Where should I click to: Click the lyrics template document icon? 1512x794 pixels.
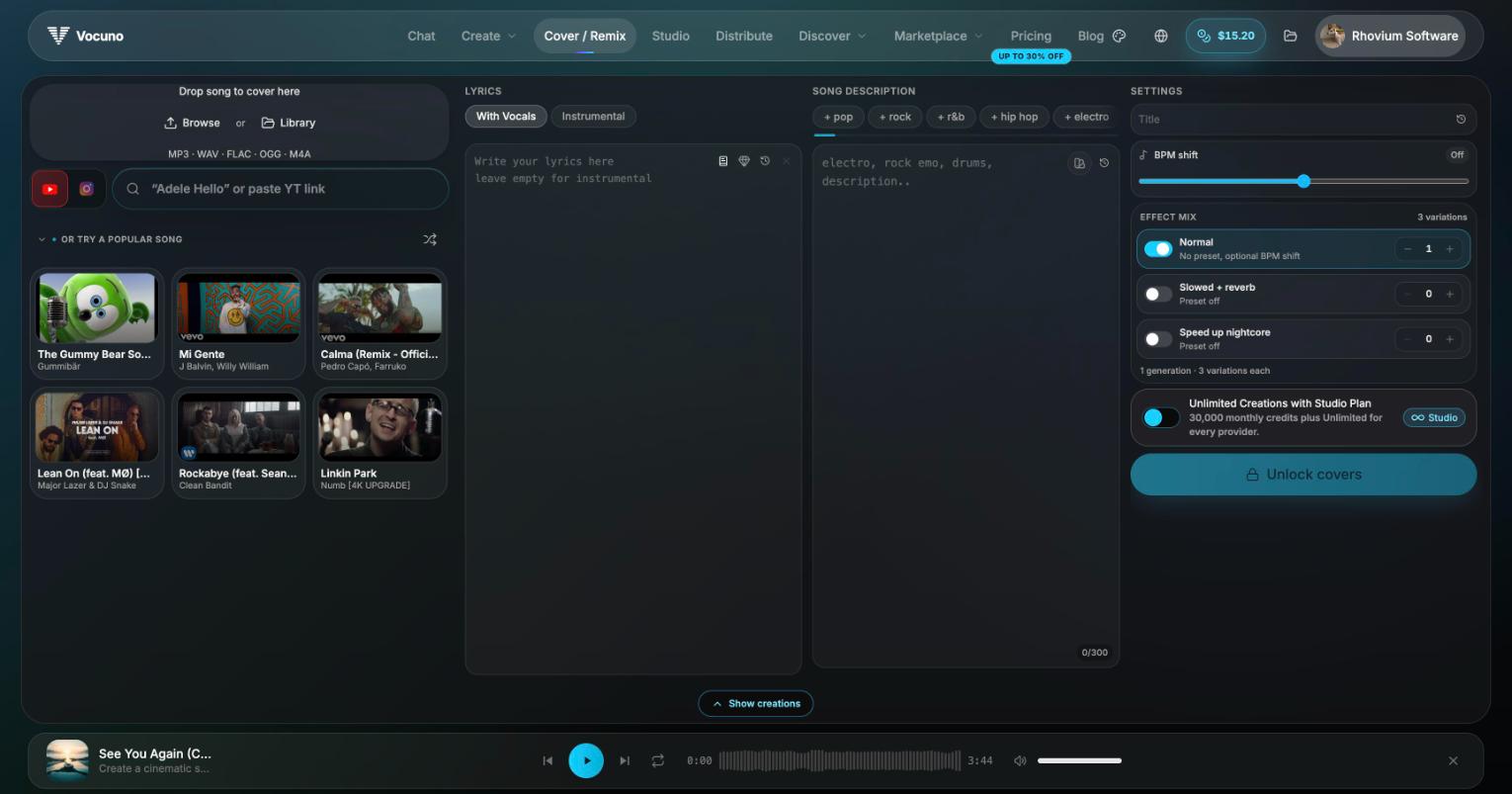coord(723,161)
